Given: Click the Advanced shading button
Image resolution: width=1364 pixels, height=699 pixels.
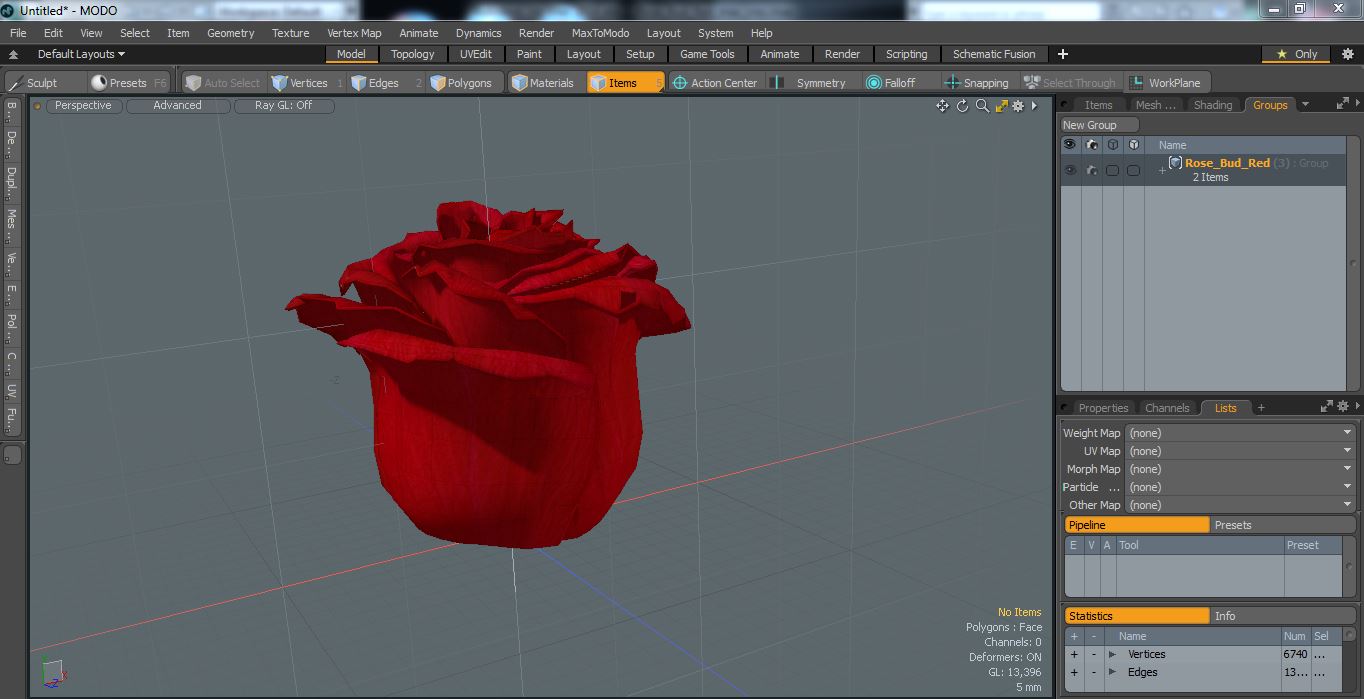Looking at the screenshot, I should [177, 105].
